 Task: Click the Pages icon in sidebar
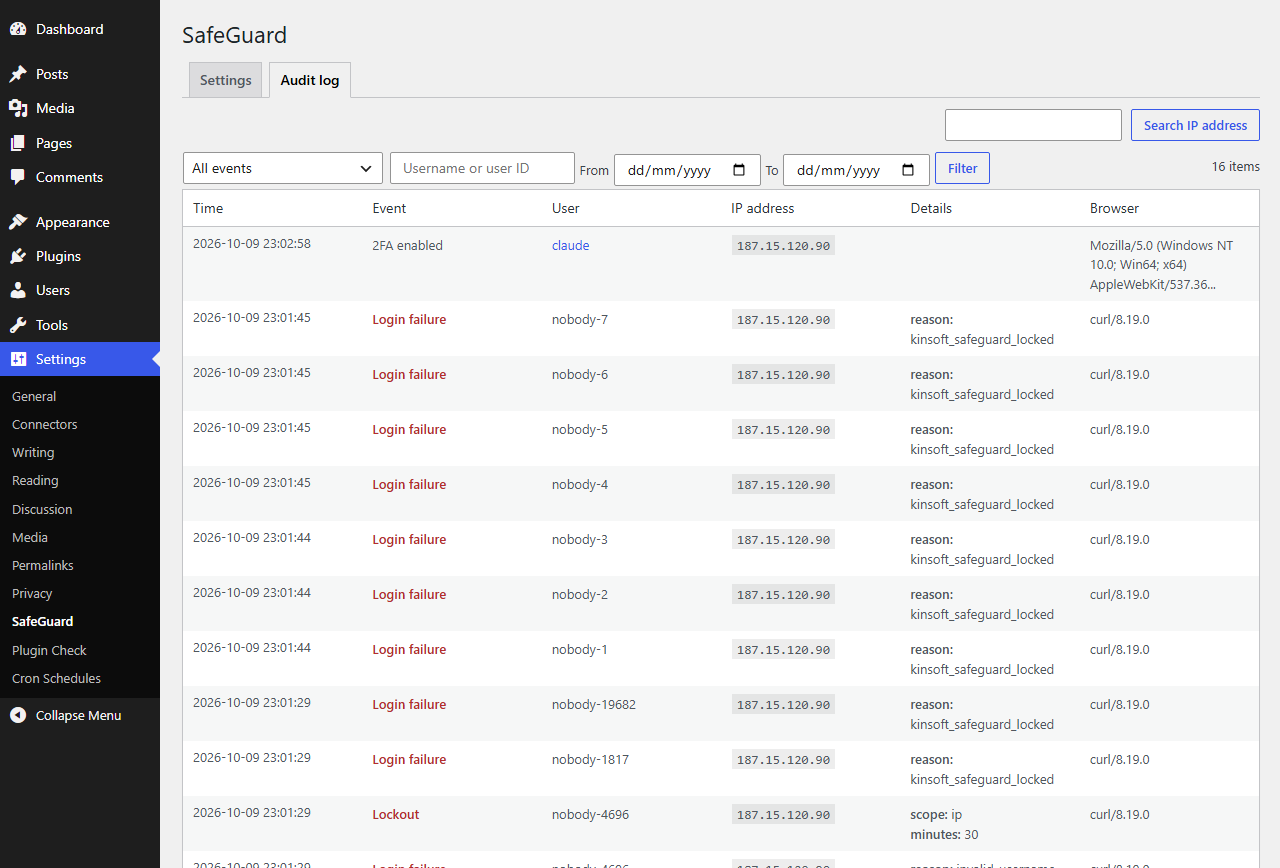pyautogui.click(x=18, y=143)
